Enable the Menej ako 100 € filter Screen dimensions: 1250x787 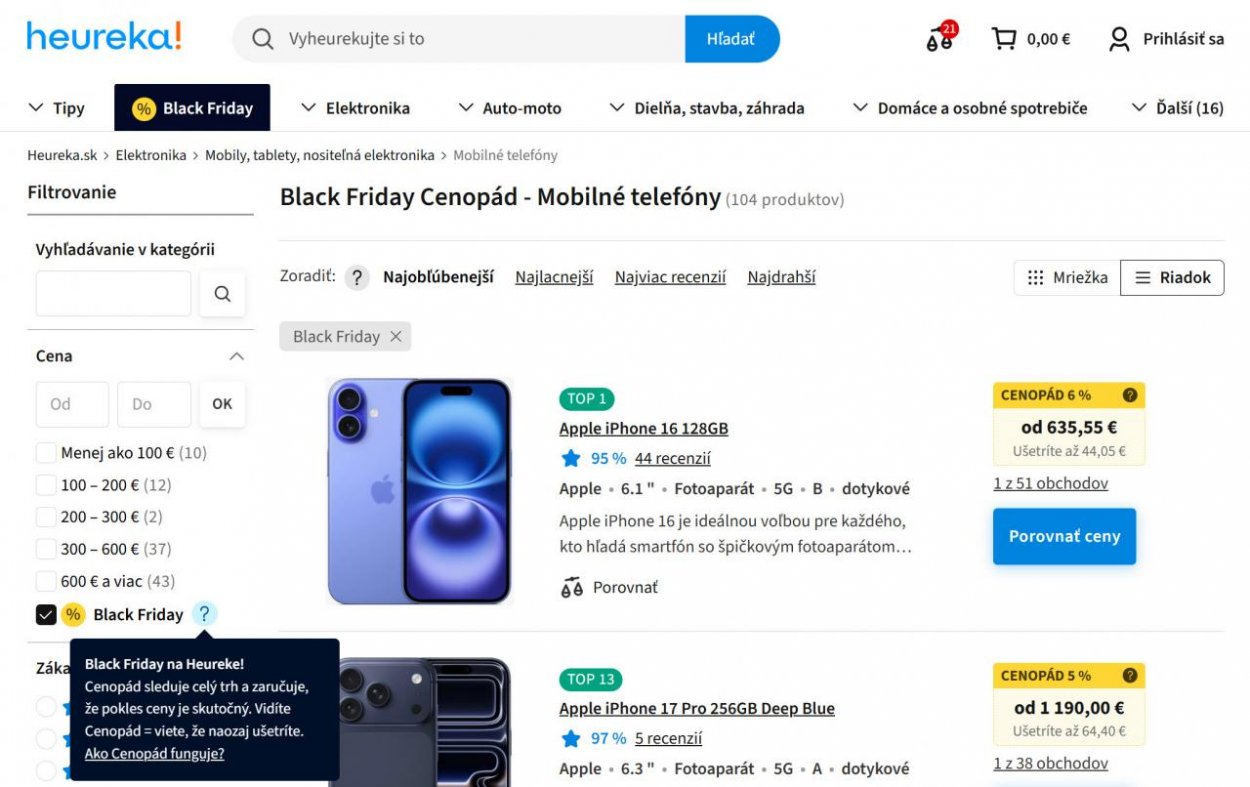(45, 452)
